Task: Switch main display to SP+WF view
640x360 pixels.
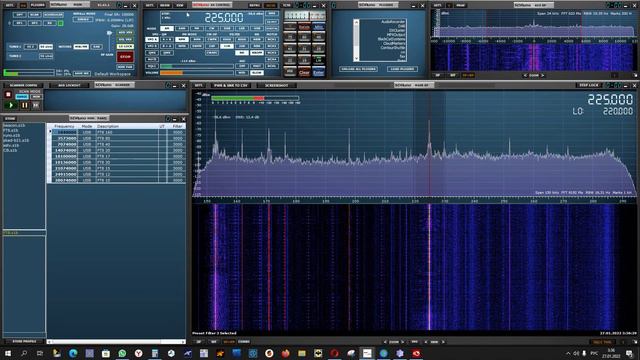Action: coord(229,342)
